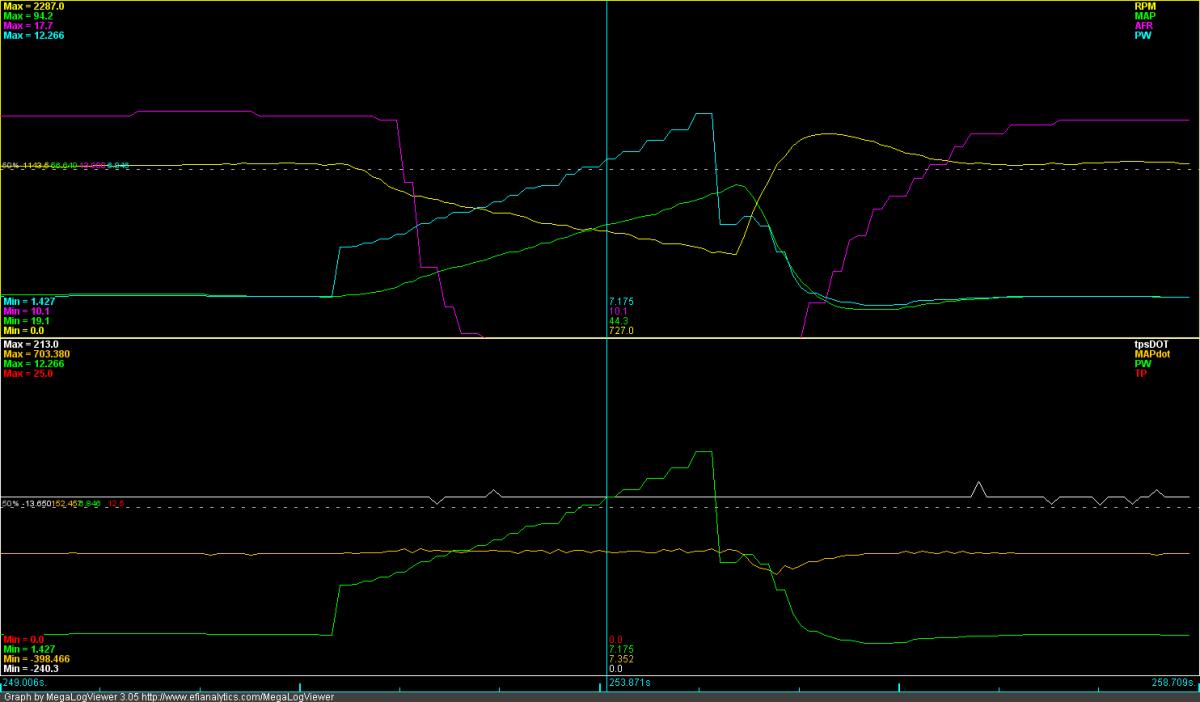1200x702 pixels.
Task: Select the Min = -240.3 tpsDOT readout
Action: 33,669
